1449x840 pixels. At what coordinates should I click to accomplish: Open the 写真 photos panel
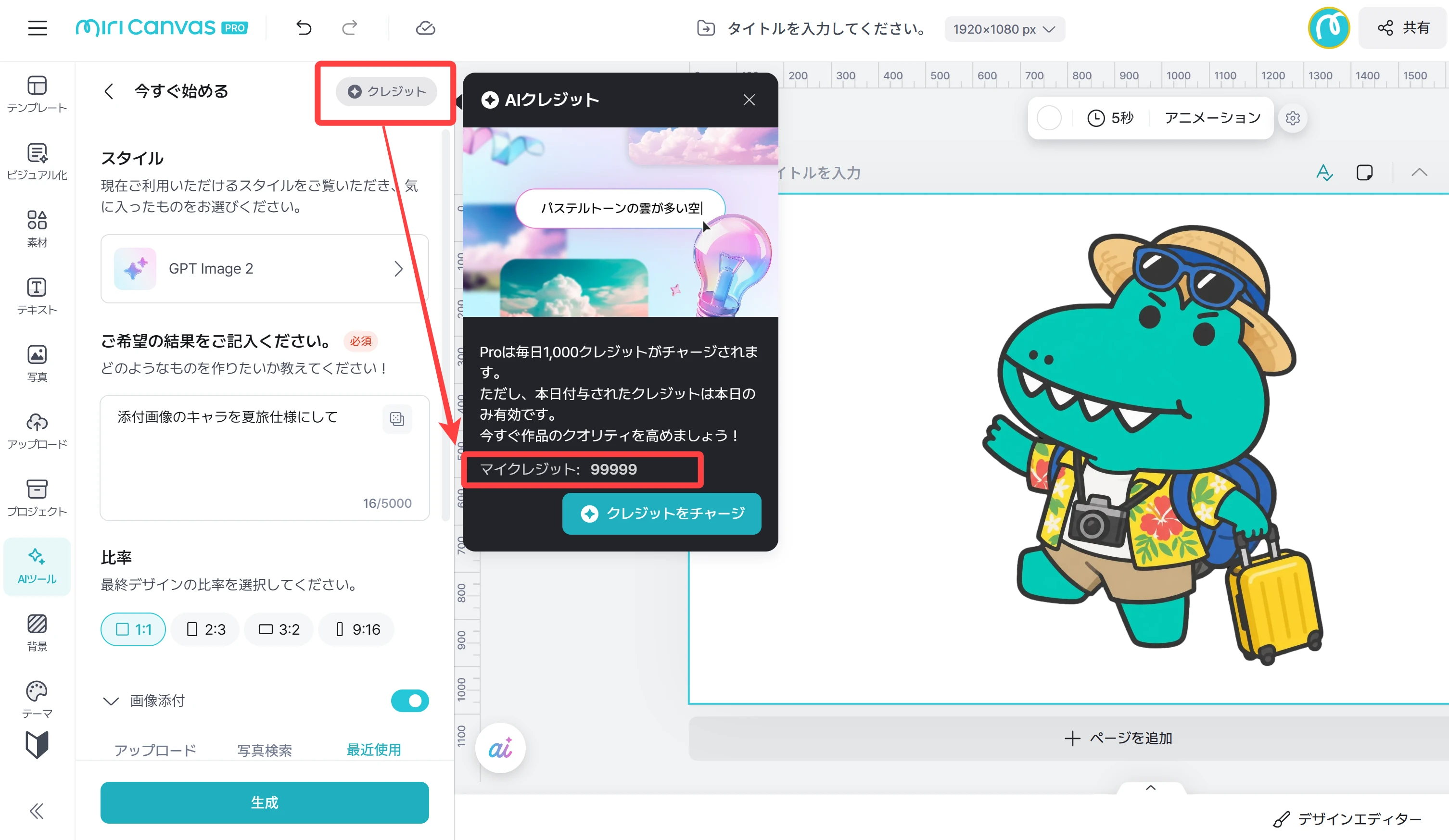pyautogui.click(x=38, y=363)
